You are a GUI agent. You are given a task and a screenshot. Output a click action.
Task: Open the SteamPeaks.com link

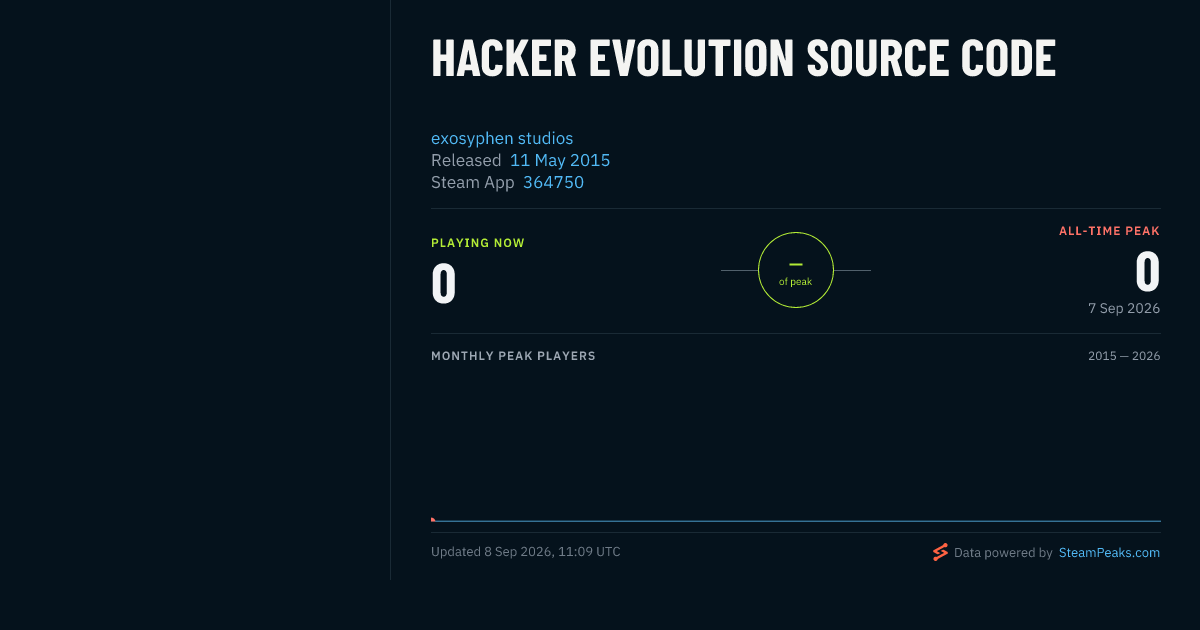[x=1109, y=552]
